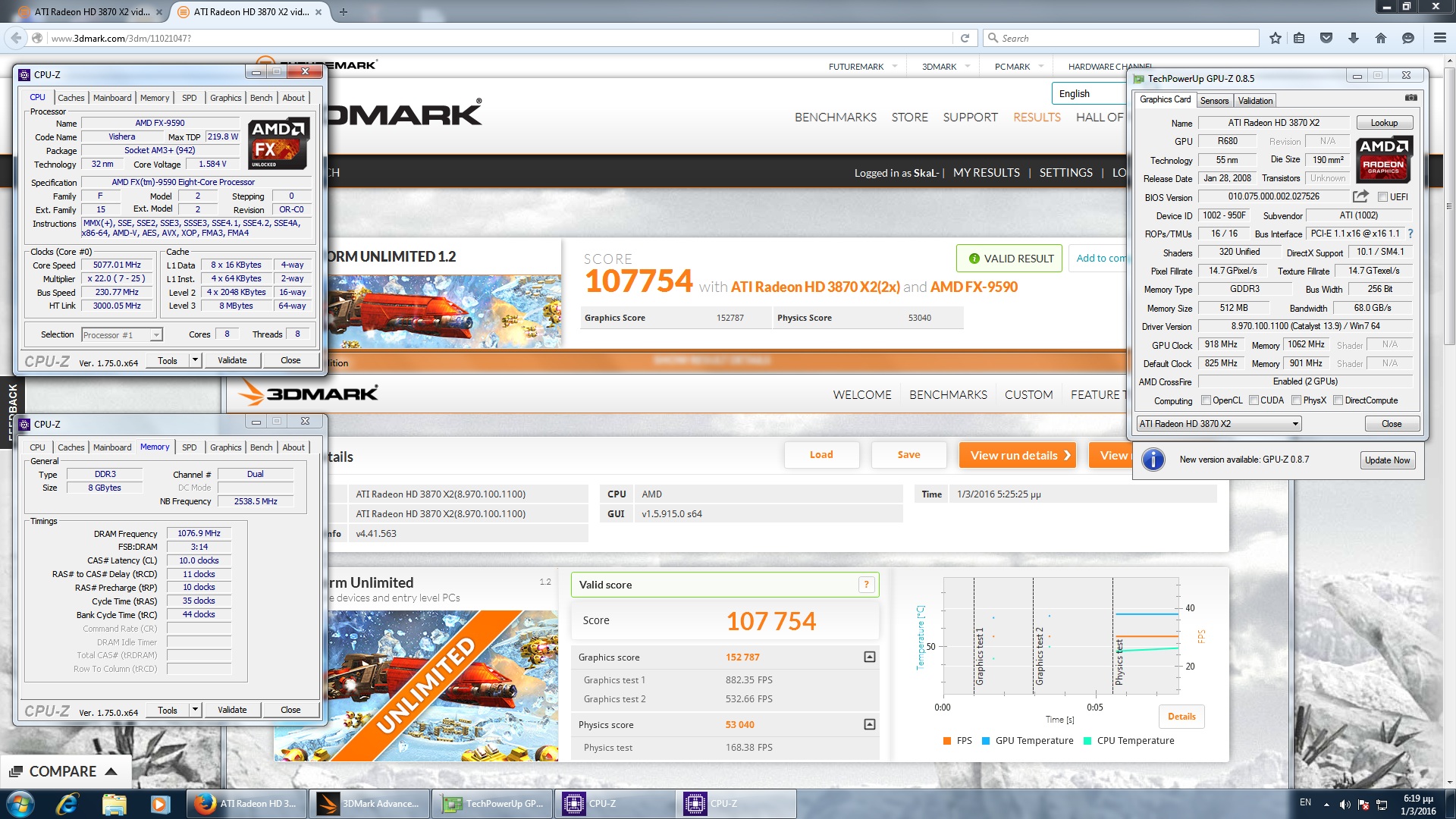Click the GPU-Z update info icon

click(1153, 460)
